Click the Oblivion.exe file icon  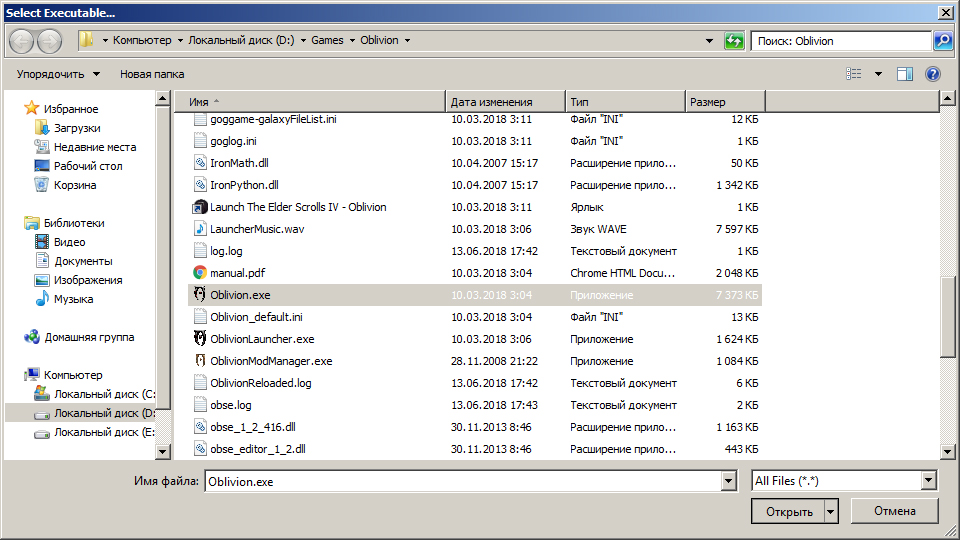[x=200, y=294]
